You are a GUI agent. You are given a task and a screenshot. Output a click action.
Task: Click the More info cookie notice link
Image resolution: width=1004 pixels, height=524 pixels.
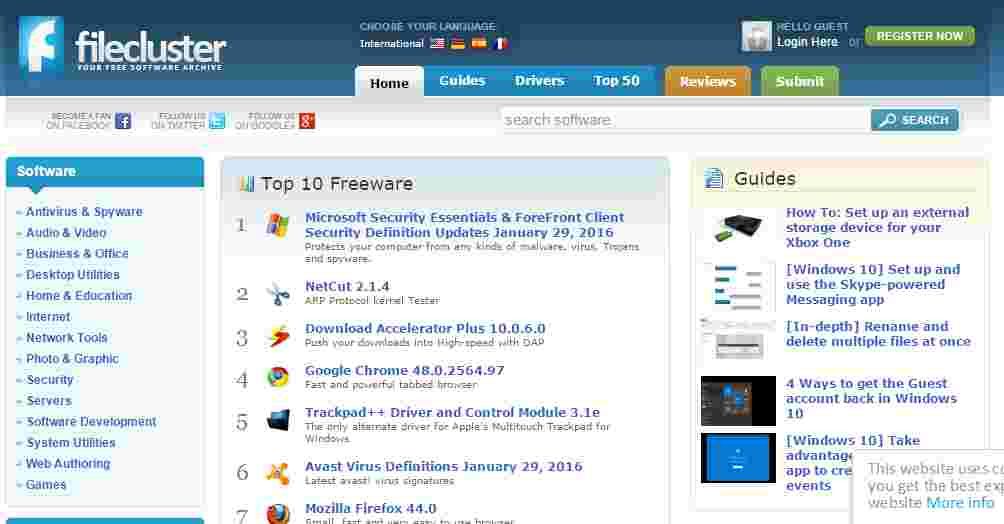[960, 503]
